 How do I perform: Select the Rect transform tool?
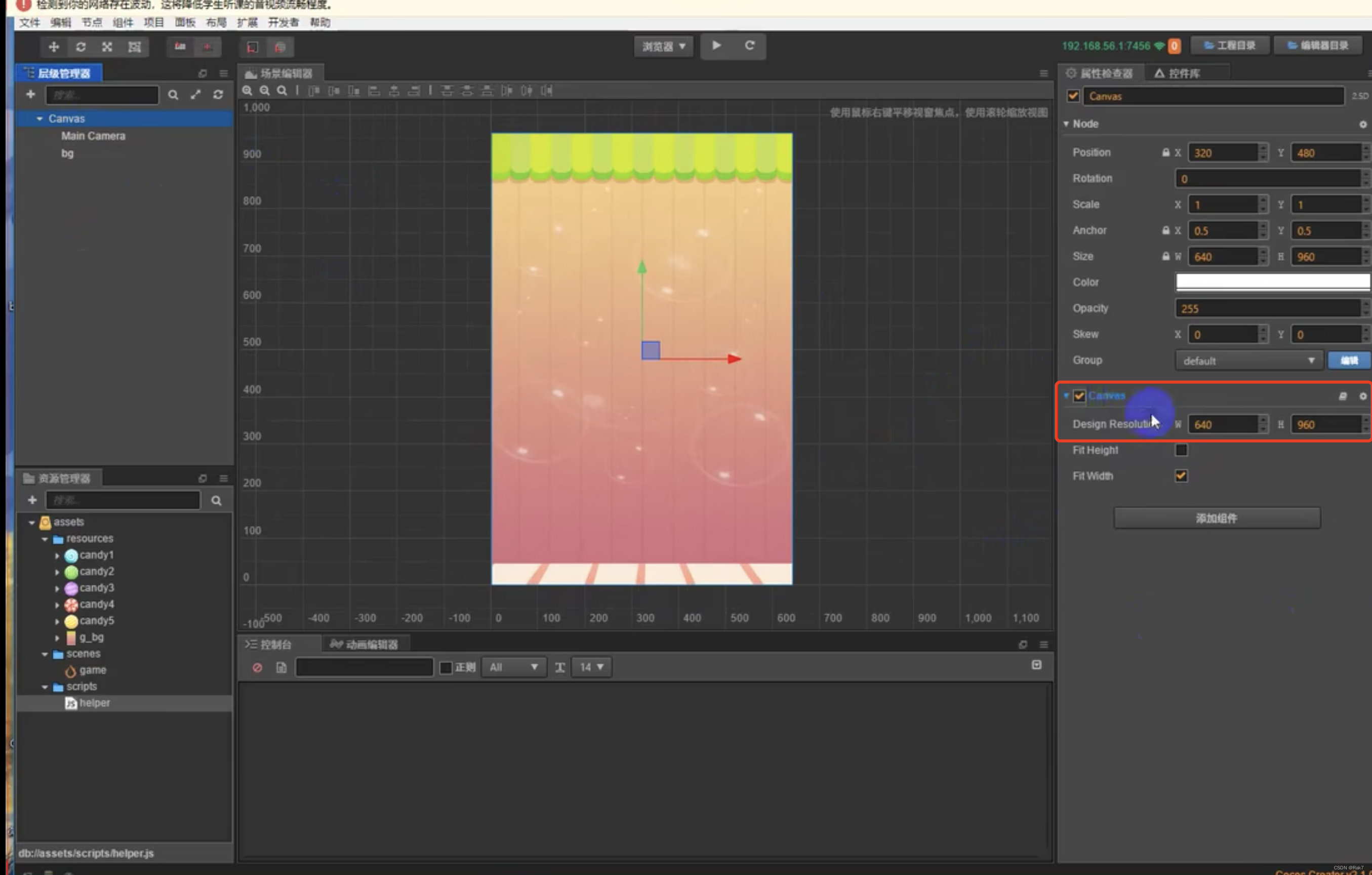(x=135, y=47)
